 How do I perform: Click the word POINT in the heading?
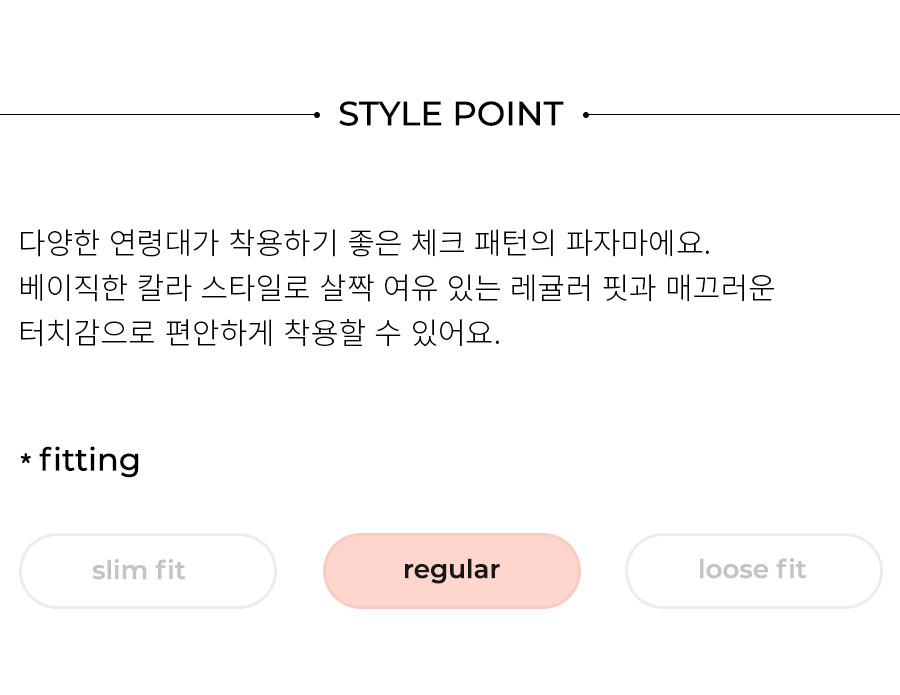point(509,114)
